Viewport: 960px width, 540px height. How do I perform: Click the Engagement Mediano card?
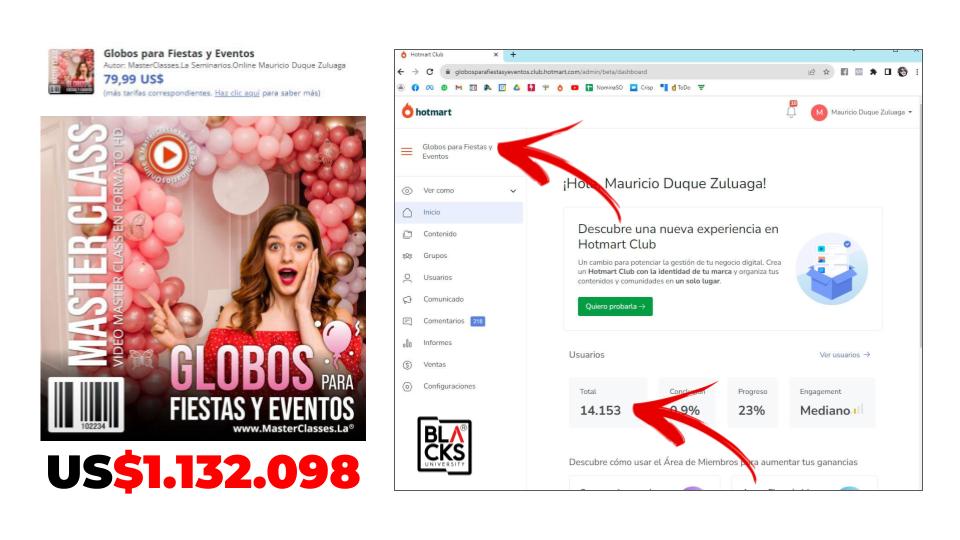[x=831, y=402]
